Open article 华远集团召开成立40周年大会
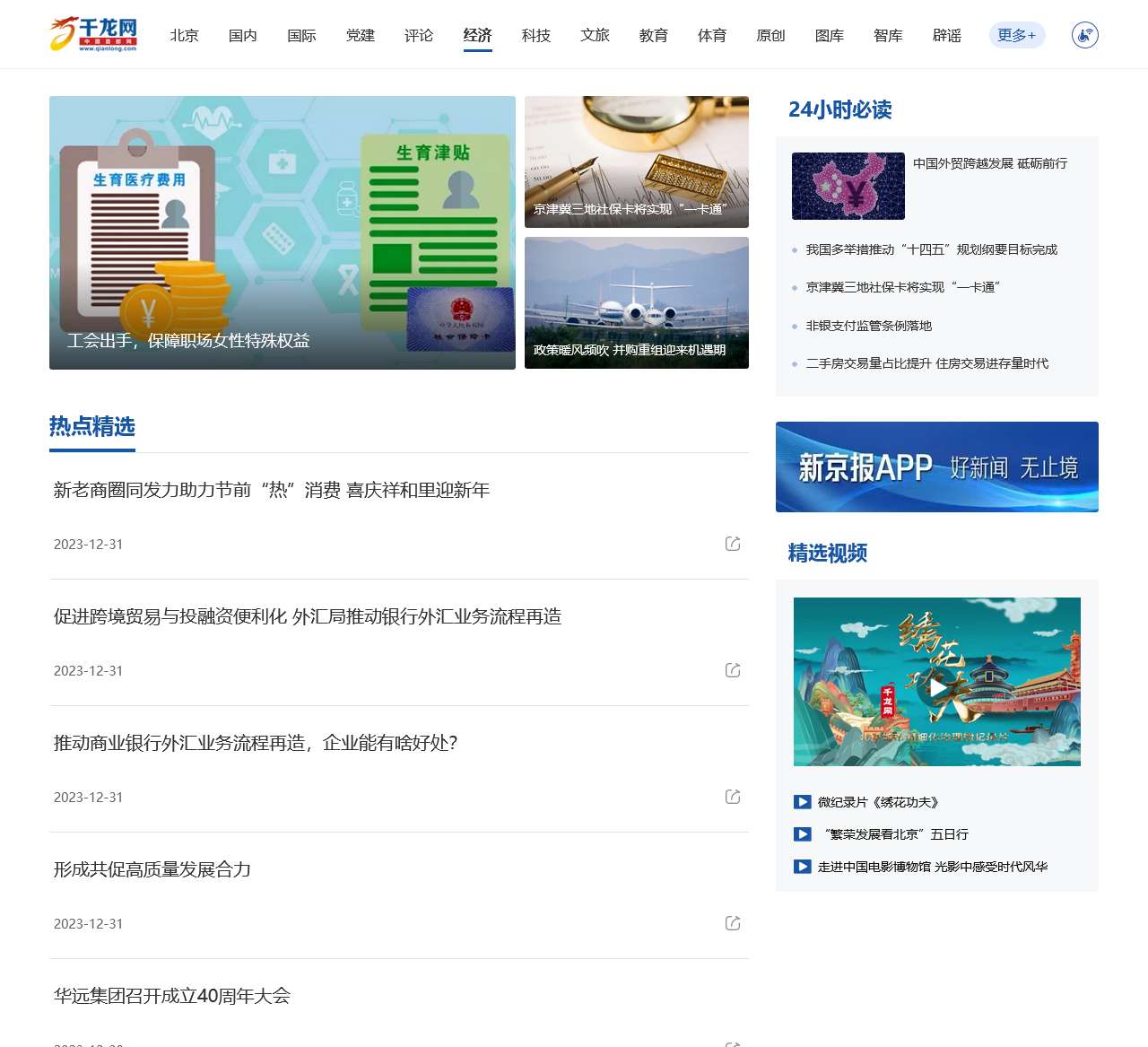This screenshot has height=1047, width=1148. click(172, 996)
